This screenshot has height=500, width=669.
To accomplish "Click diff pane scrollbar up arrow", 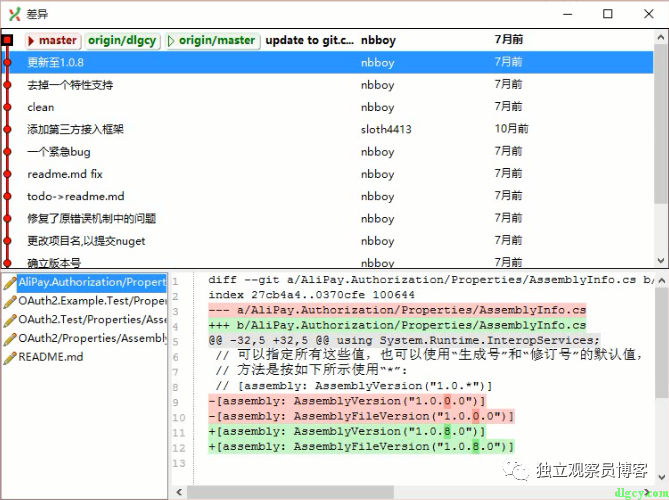I will [x=661, y=280].
